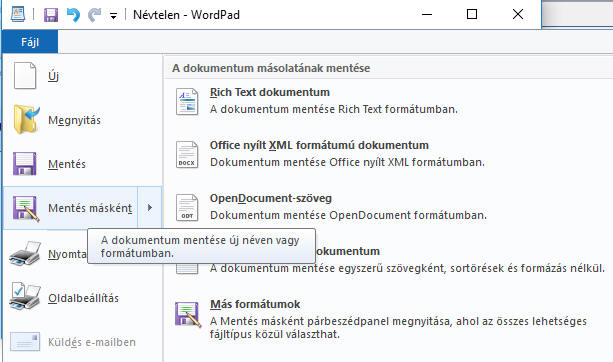Screen dimensions: 613x362
Task: Choose OpenDocument-szöveg save format
Action: click(387, 206)
